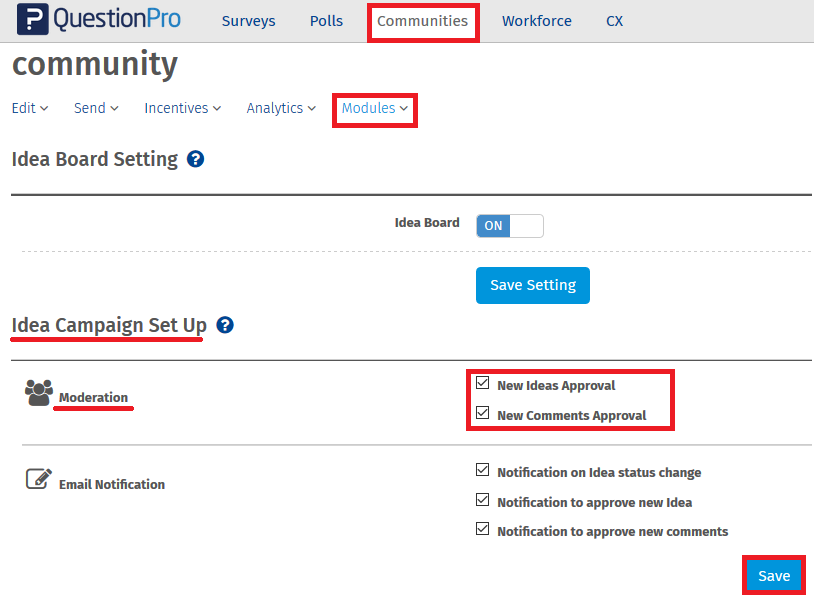Open the Analytics dropdown menu
Image resolution: width=814 pixels, height=599 pixels.
pyautogui.click(x=281, y=108)
